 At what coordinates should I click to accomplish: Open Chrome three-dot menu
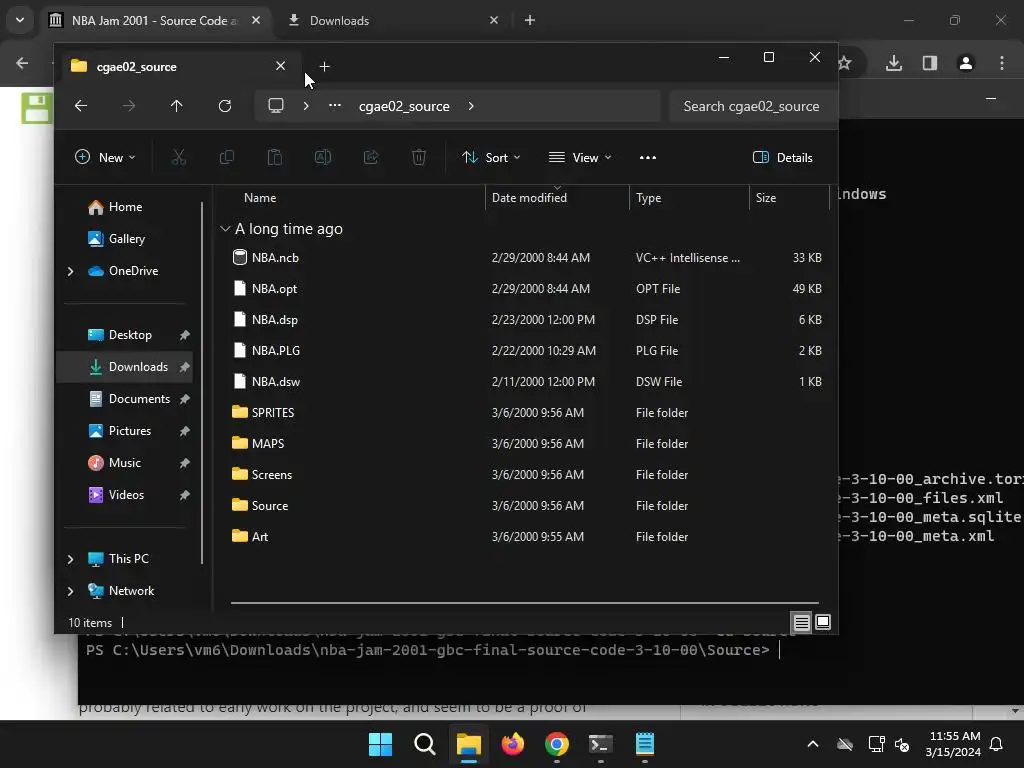click(x=1002, y=63)
